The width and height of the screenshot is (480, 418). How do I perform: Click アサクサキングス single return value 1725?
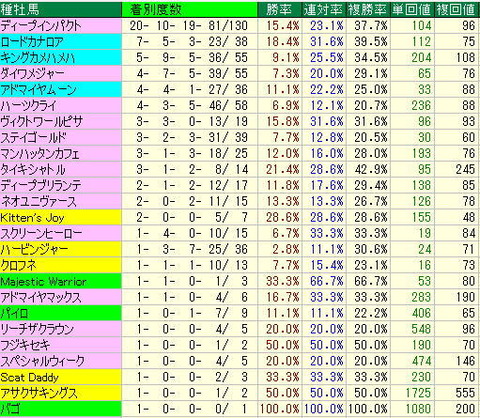(418, 394)
